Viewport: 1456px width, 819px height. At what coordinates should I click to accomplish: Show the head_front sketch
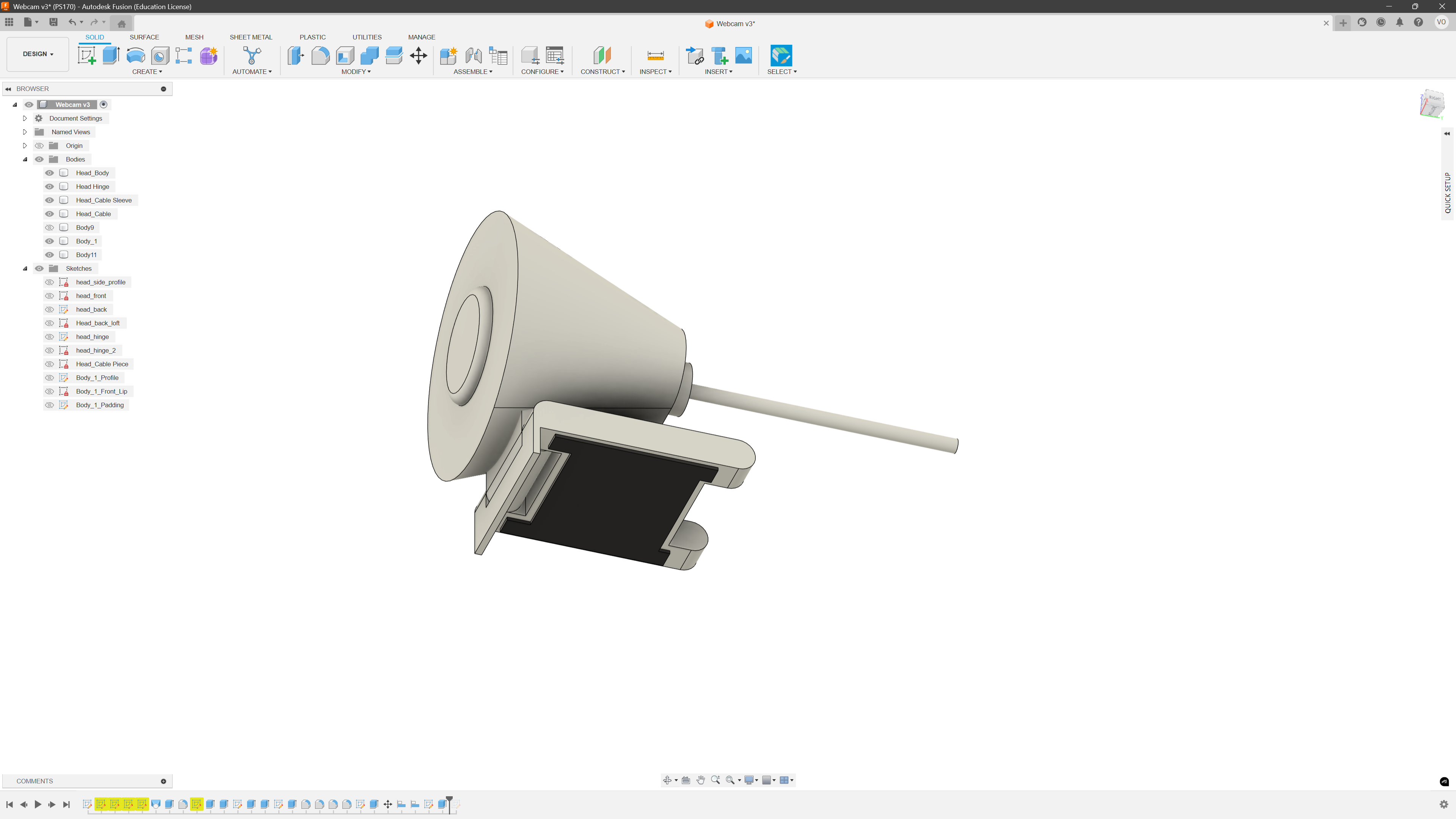point(50,296)
